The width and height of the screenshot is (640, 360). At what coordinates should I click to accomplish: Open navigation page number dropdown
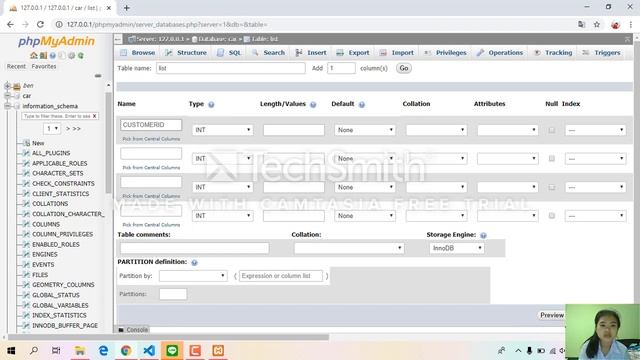pos(52,129)
